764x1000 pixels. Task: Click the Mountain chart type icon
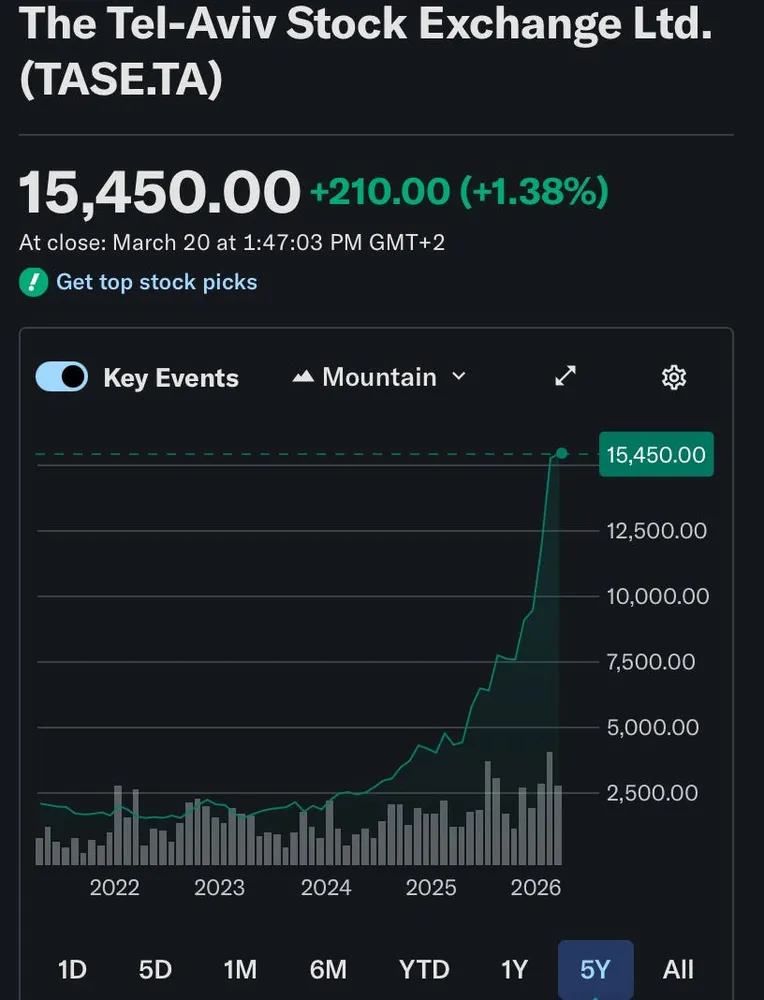[x=303, y=377]
